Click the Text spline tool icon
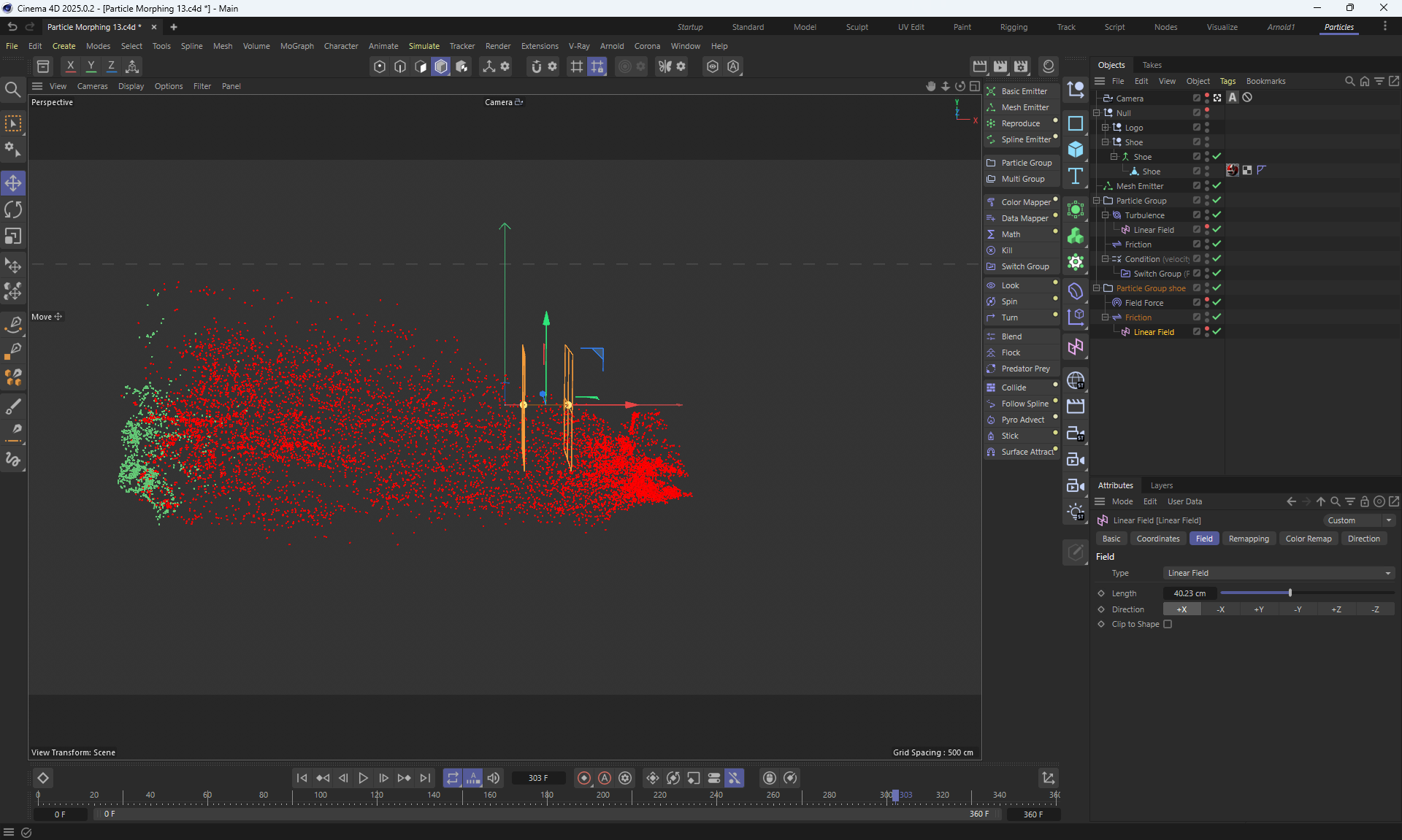The width and height of the screenshot is (1402, 840). (1076, 176)
